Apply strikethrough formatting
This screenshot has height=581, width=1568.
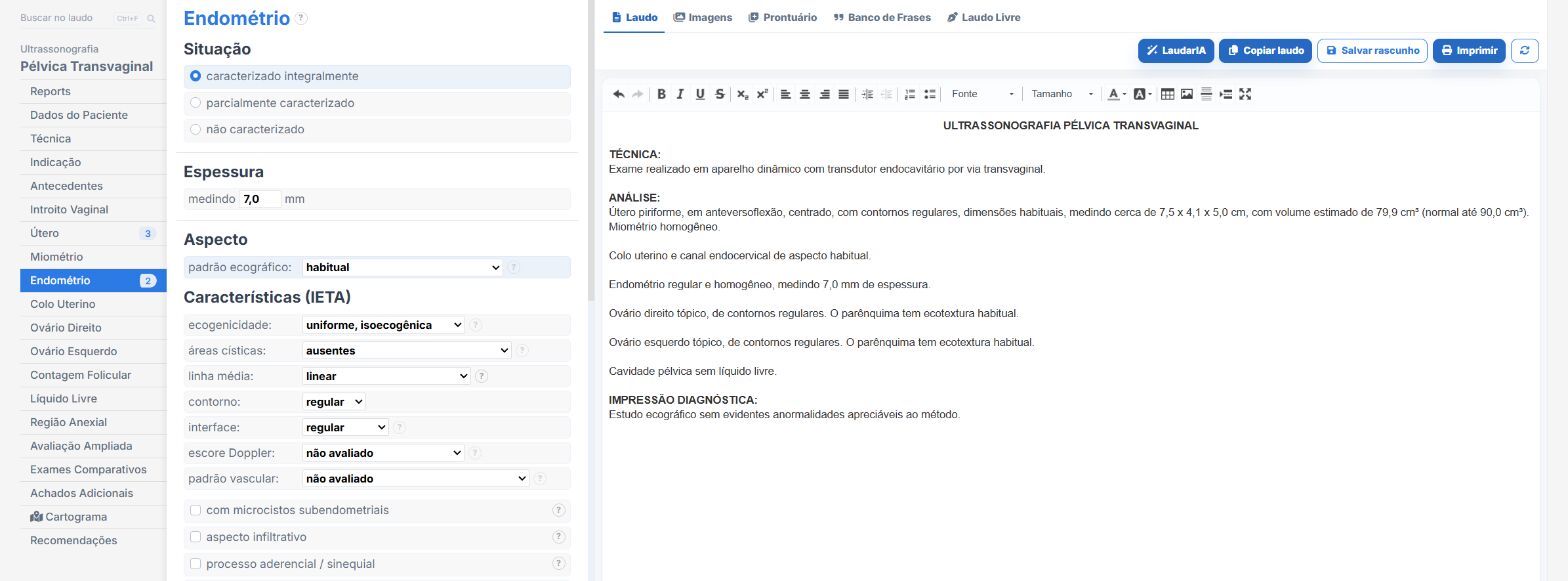point(720,94)
